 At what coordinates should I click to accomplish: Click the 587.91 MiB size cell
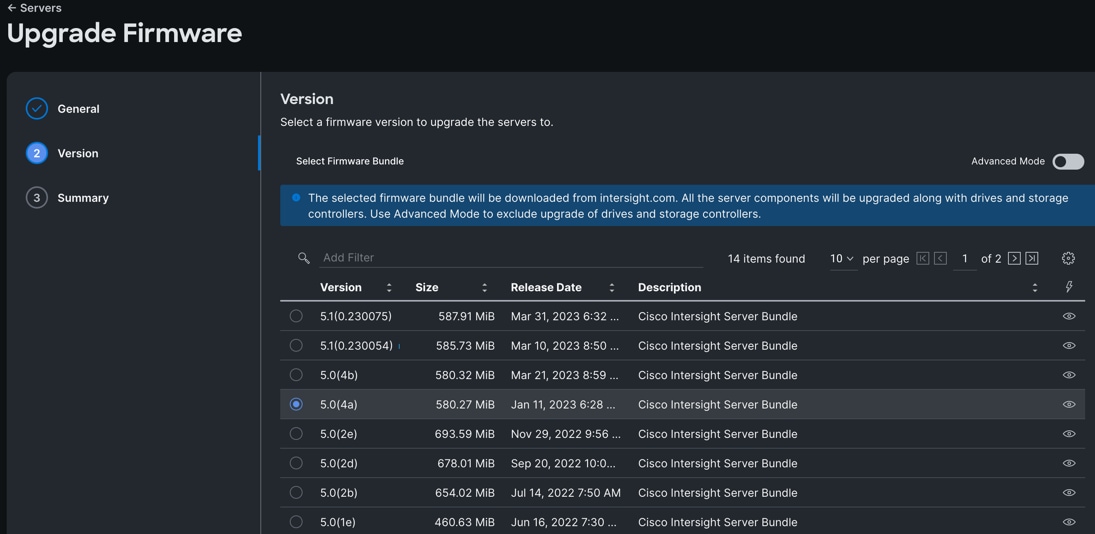pos(466,316)
